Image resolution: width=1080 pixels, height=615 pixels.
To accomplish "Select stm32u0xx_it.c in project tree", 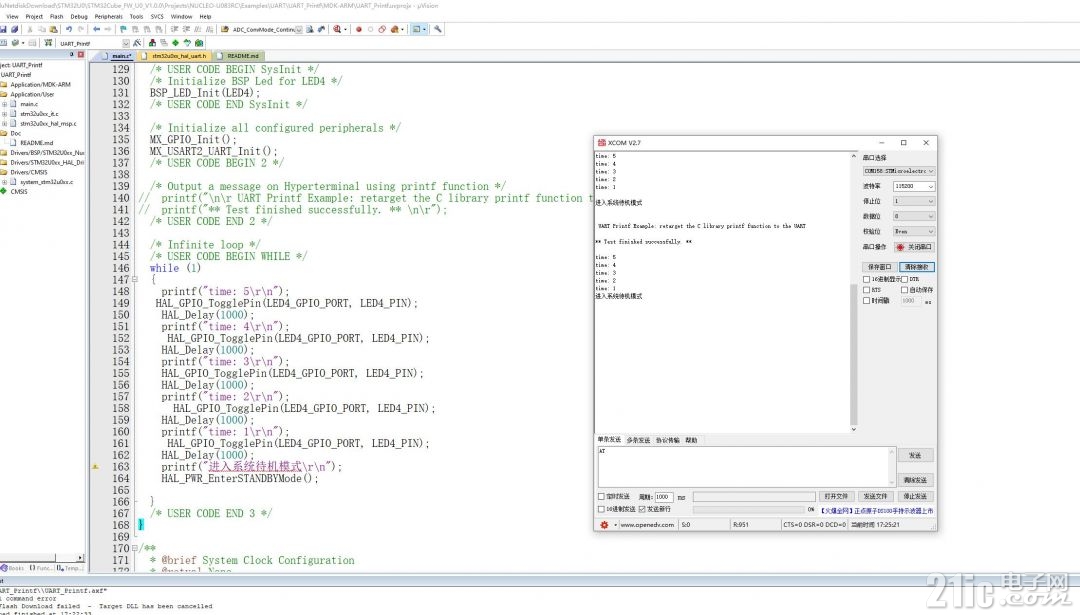I will pos(39,114).
